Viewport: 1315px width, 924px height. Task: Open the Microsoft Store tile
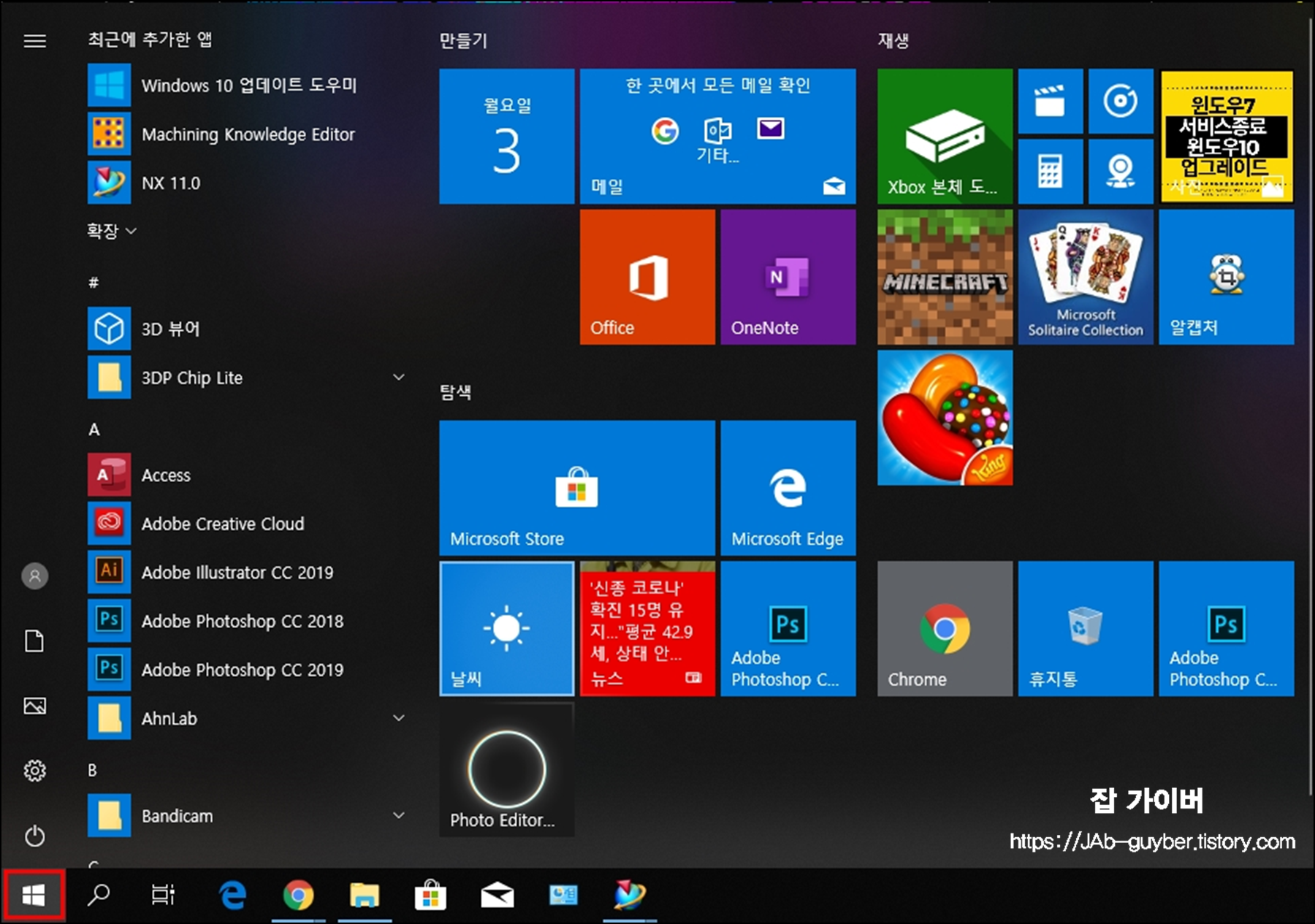click(x=577, y=488)
